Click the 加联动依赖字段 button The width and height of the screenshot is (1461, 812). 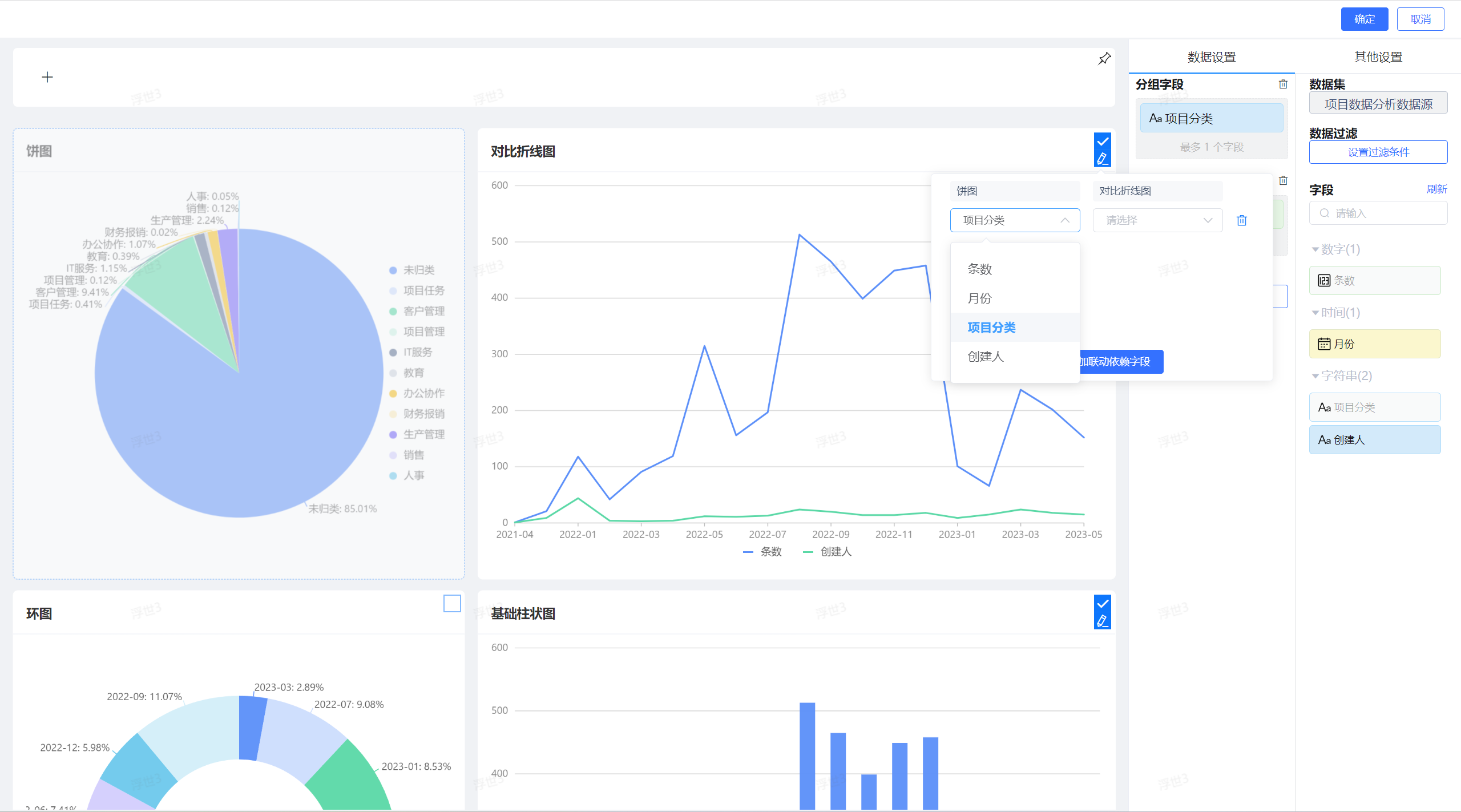pyautogui.click(x=1121, y=362)
